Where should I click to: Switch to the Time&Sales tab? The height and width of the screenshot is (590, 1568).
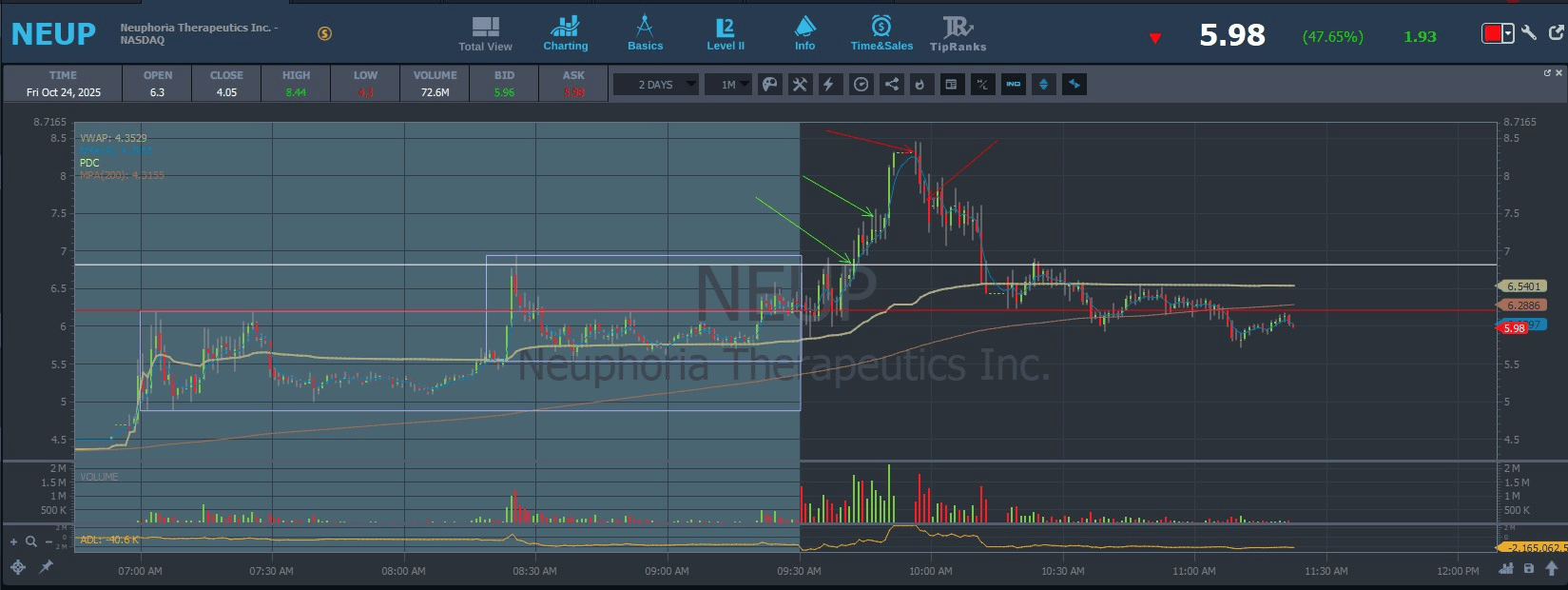tap(881, 33)
